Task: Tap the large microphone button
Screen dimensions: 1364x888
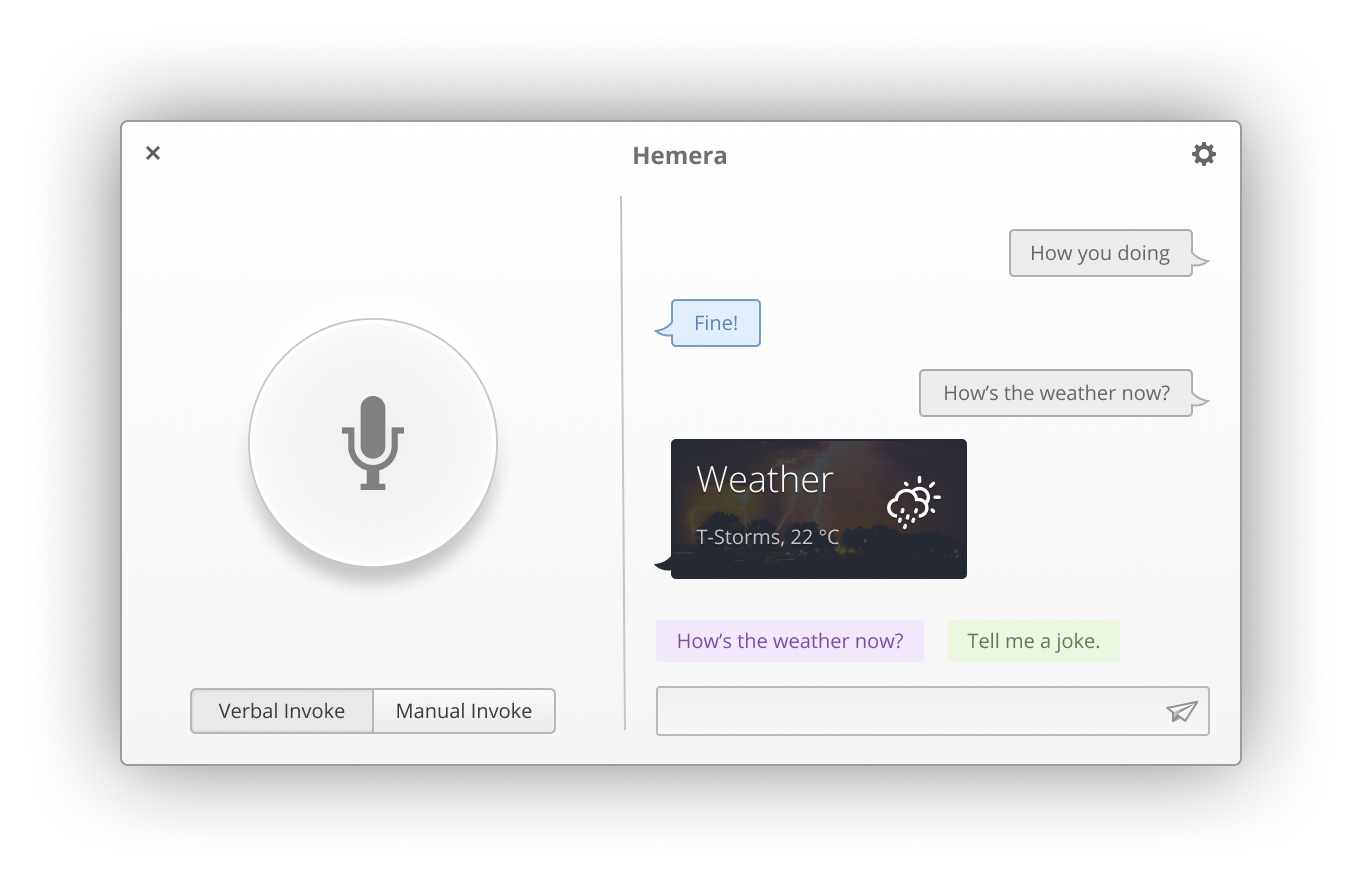Action: [373, 442]
